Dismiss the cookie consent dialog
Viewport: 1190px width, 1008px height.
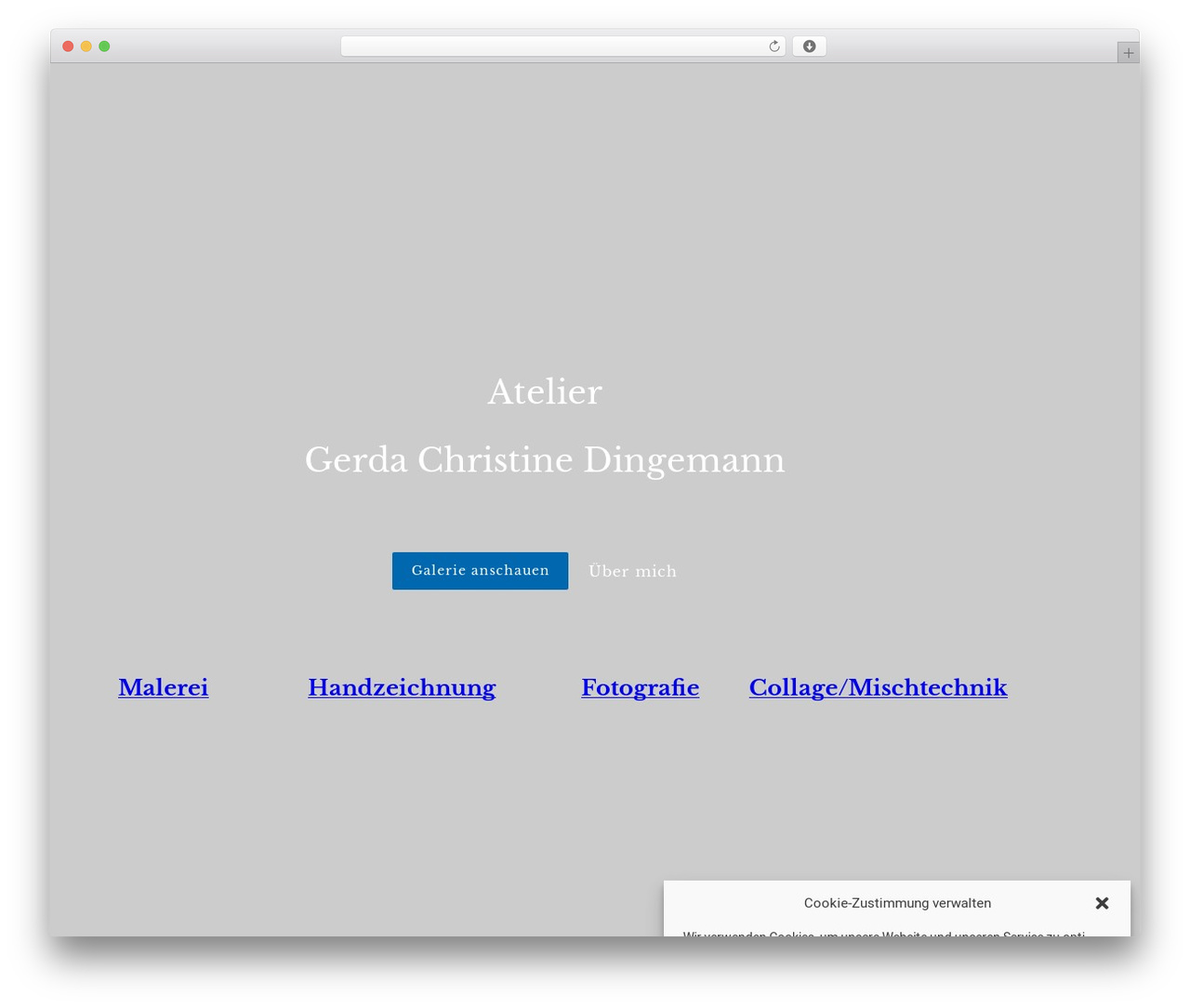tap(1102, 903)
